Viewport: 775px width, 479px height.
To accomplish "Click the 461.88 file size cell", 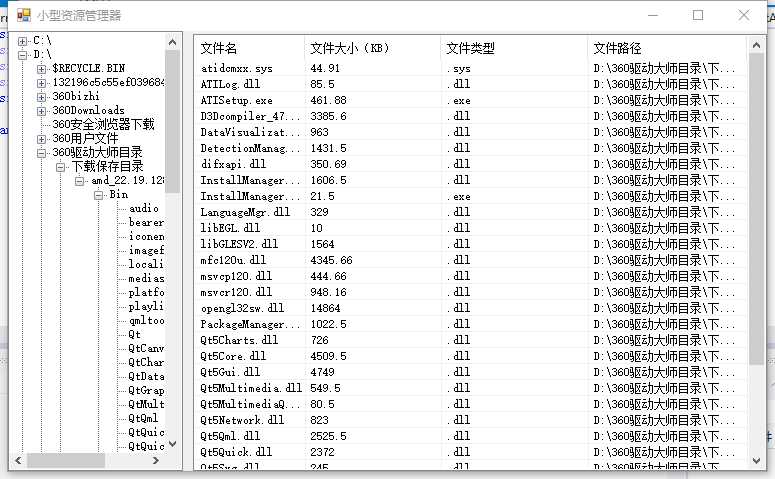I will point(328,100).
